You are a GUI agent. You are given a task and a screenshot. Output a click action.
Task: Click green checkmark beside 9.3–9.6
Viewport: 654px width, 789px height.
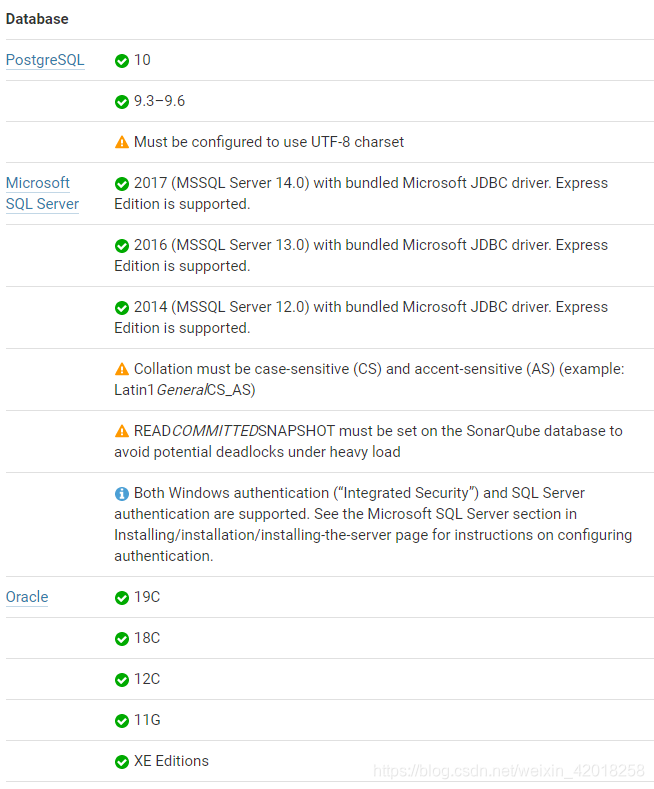122,102
